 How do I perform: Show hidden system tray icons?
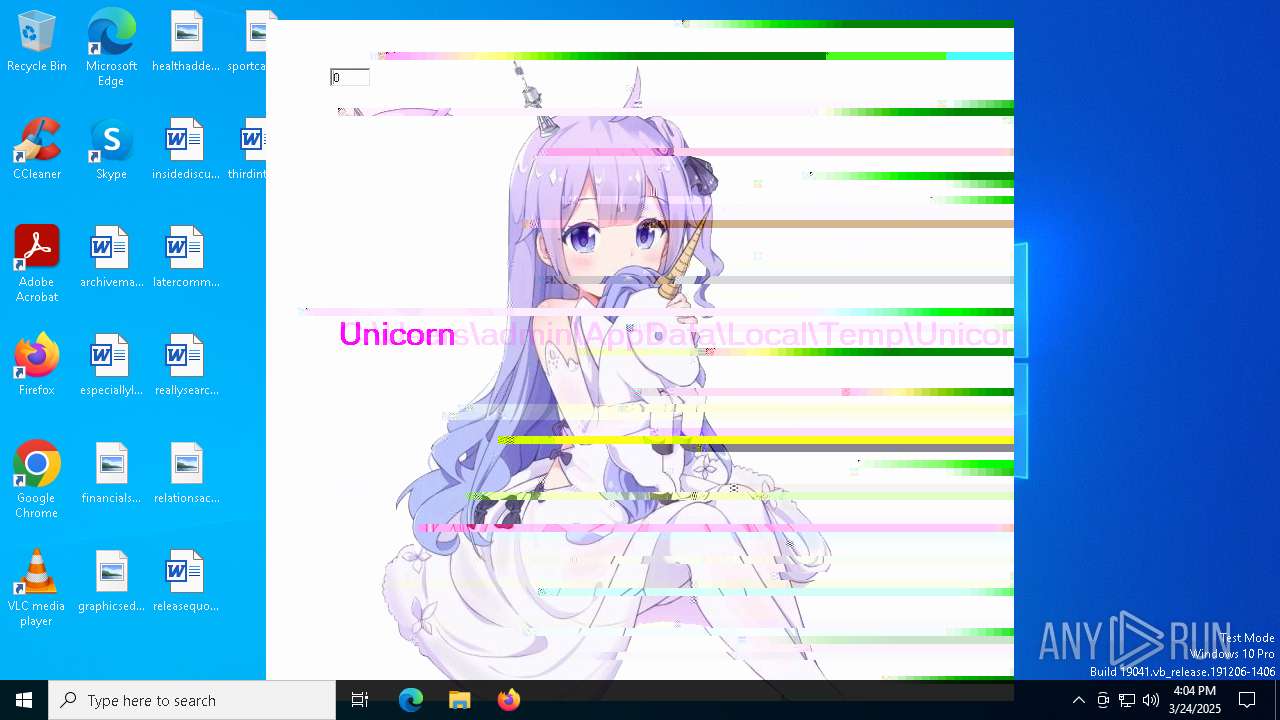click(1078, 700)
